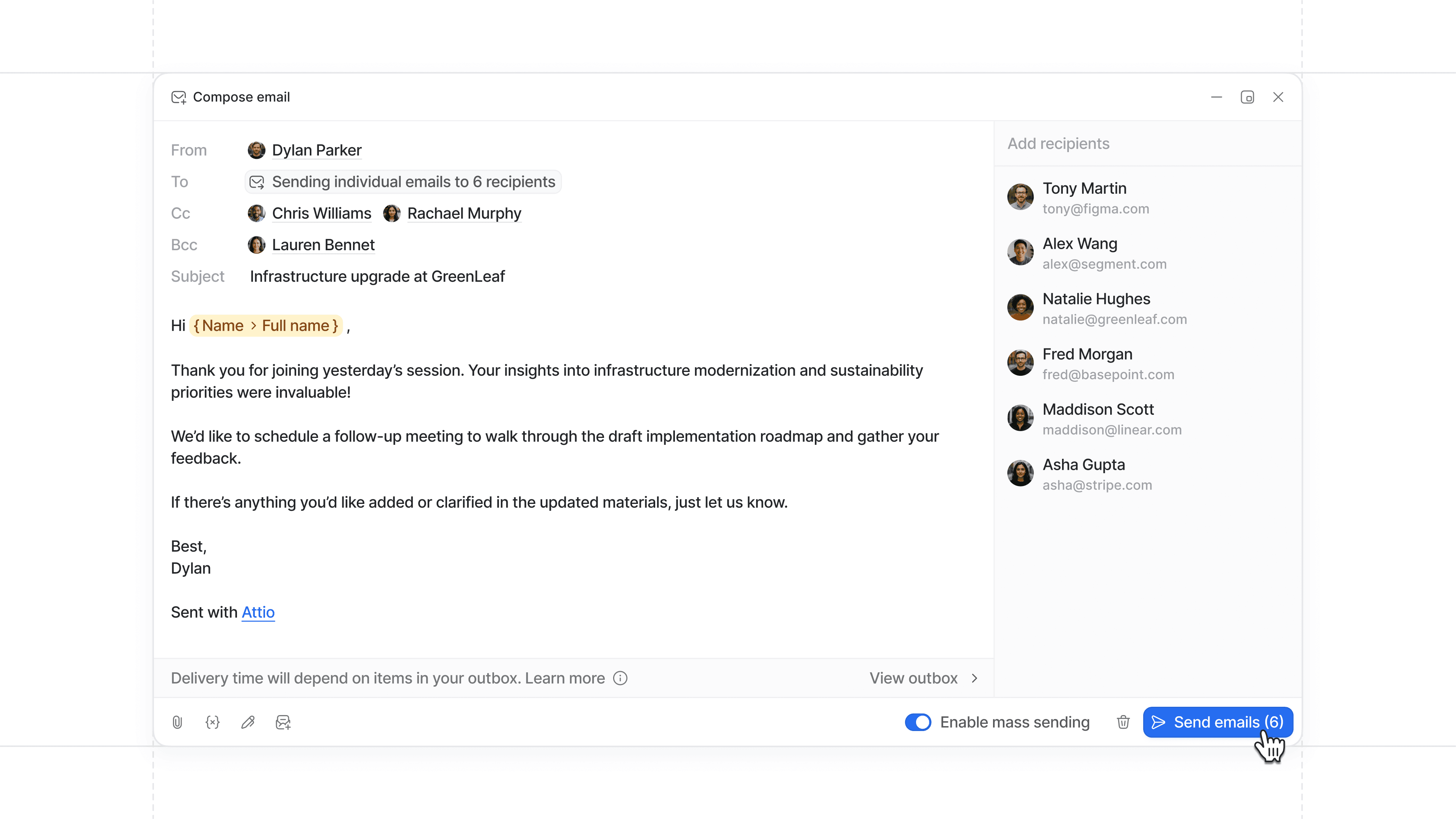Click the Subject field text

[378, 276]
